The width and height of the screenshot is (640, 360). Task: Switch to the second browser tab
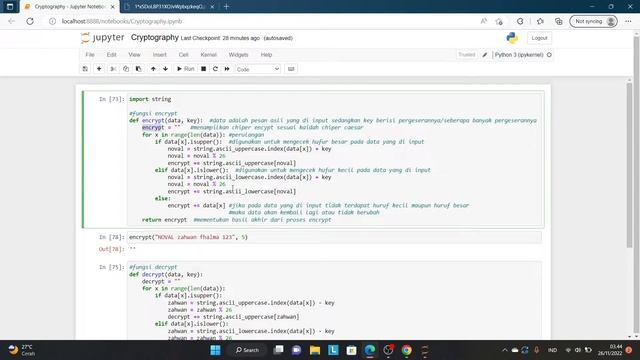click(x=169, y=7)
